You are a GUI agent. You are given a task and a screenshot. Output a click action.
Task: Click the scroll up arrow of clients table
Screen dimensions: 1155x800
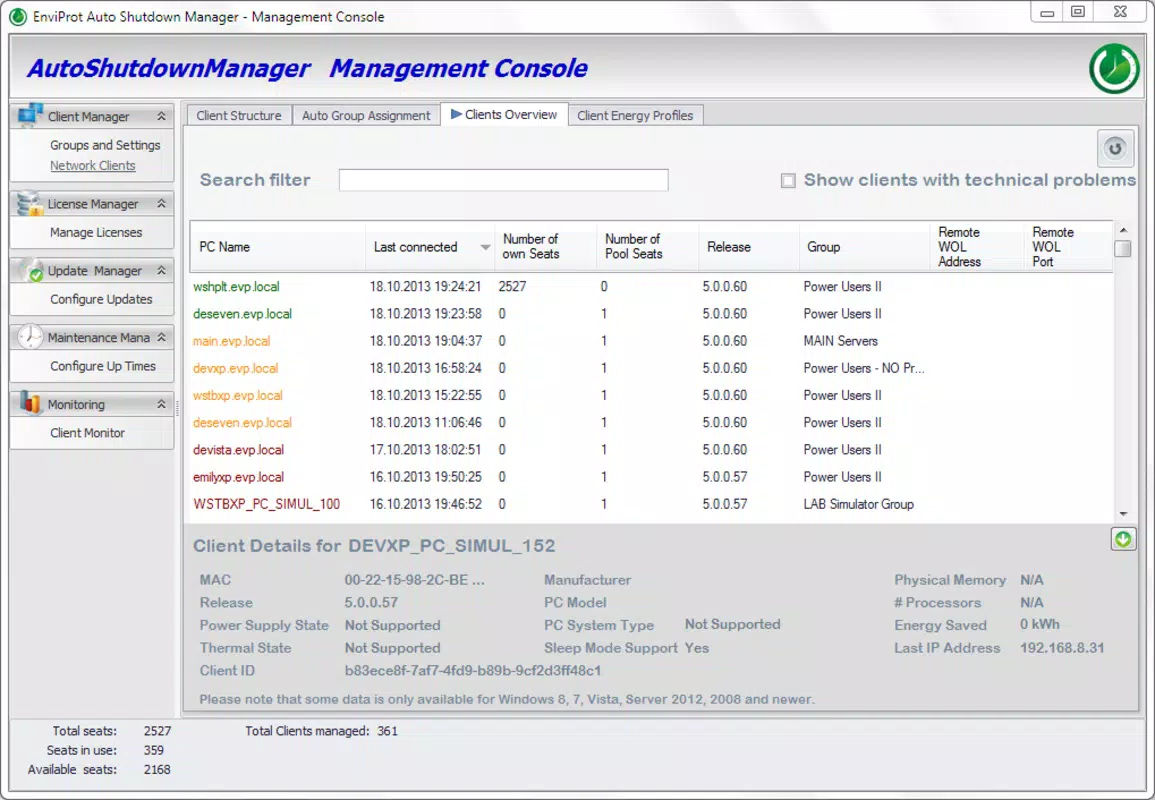[1123, 231]
